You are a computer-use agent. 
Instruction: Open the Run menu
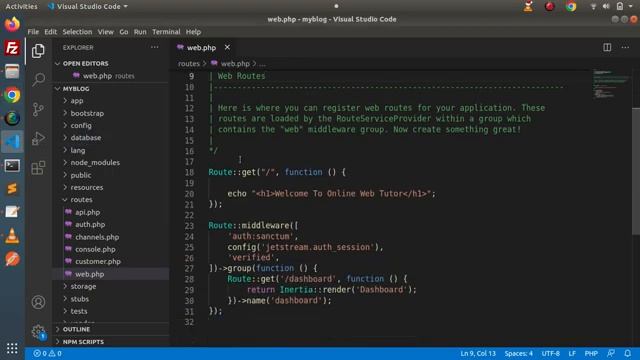point(140,32)
